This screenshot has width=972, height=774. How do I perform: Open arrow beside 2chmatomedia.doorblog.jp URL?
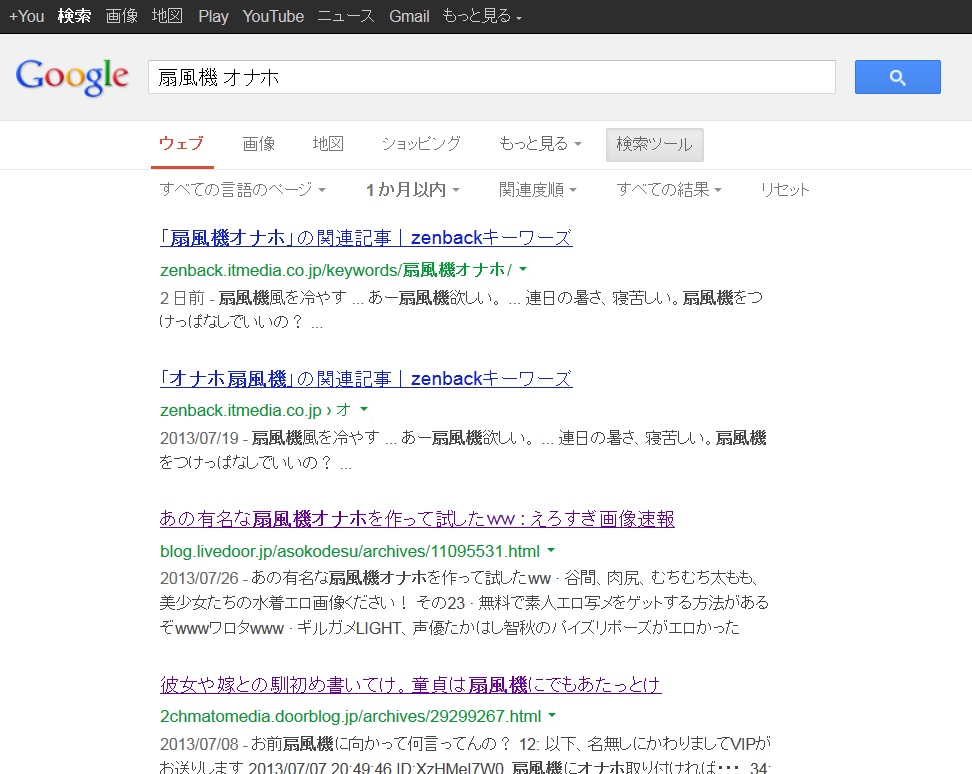(552, 716)
